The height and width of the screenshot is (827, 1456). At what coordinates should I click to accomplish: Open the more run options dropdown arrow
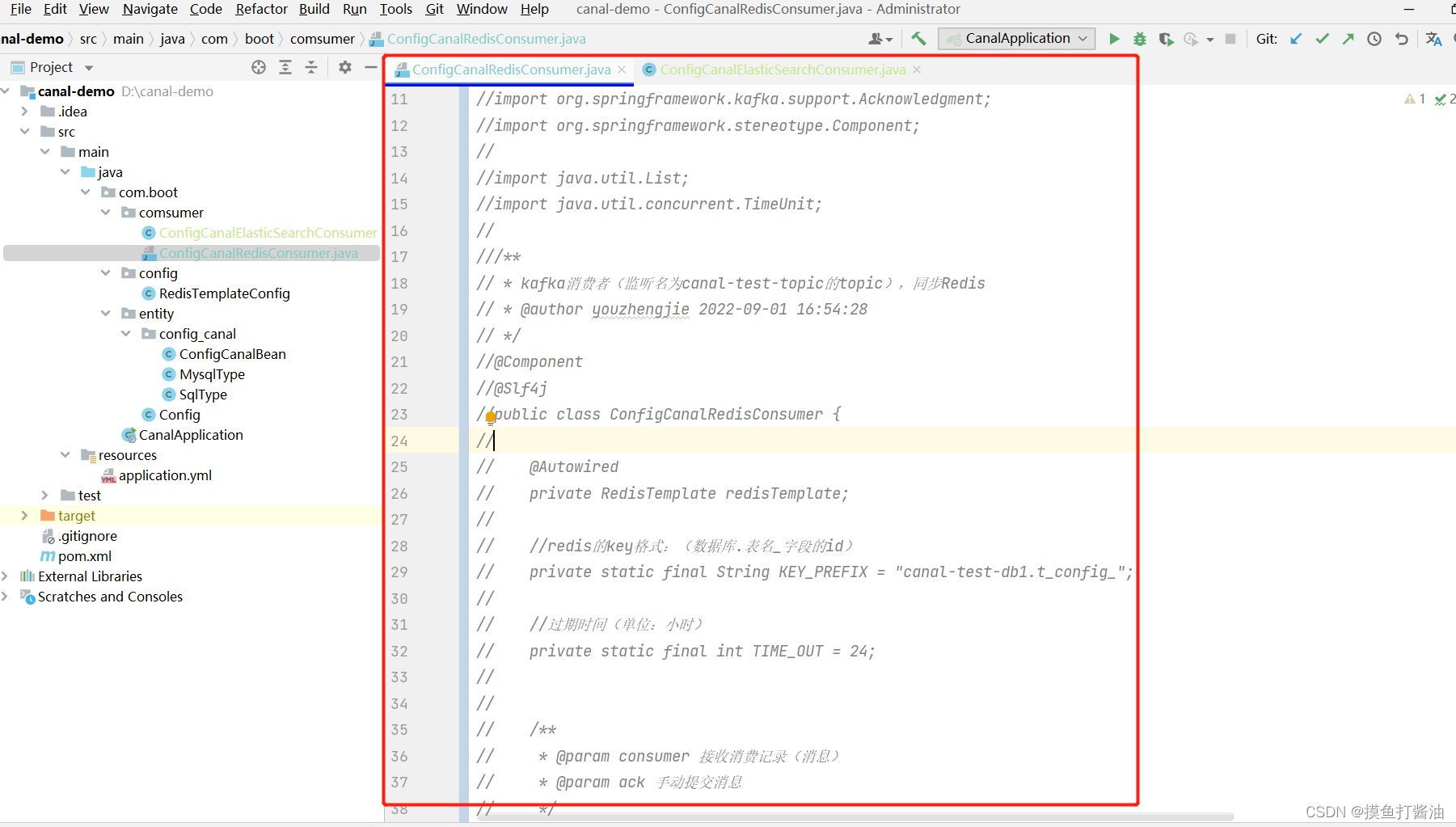click(1210, 39)
